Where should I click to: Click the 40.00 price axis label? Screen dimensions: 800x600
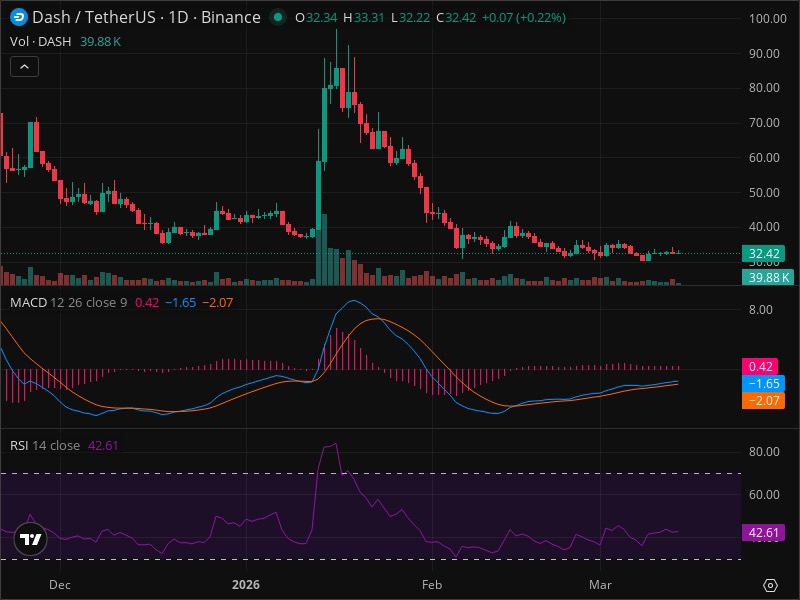click(x=764, y=227)
